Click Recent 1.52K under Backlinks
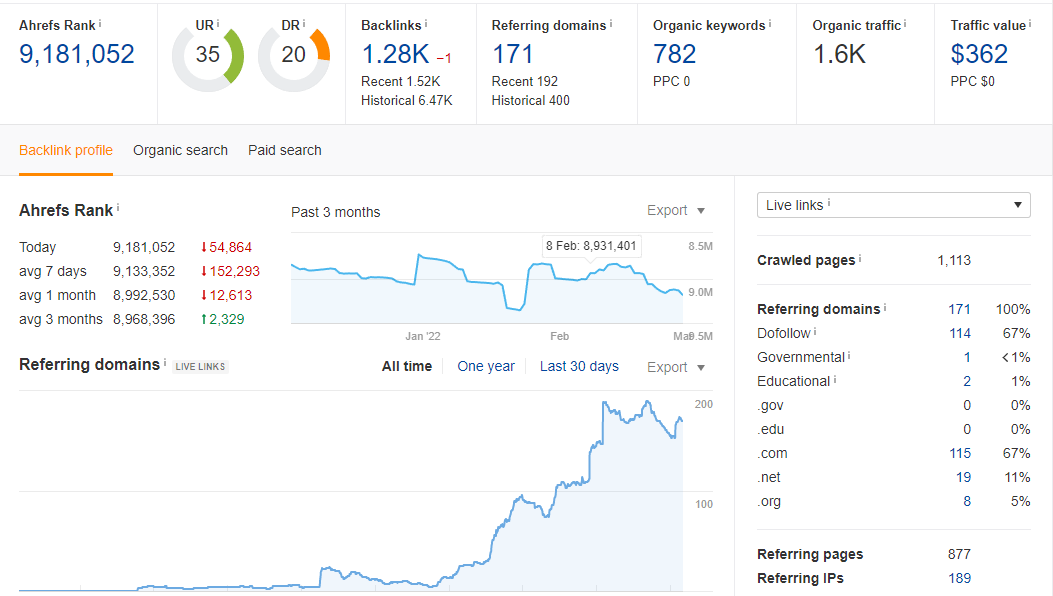The height and width of the screenshot is (596, 1053). [400, 81]
